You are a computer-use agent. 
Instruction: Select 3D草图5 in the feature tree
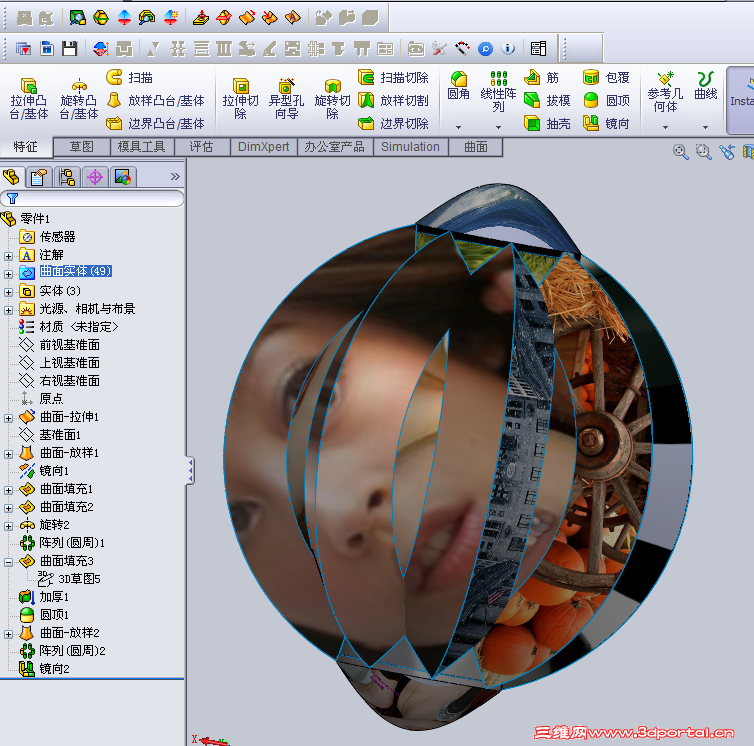click(79, 579)
